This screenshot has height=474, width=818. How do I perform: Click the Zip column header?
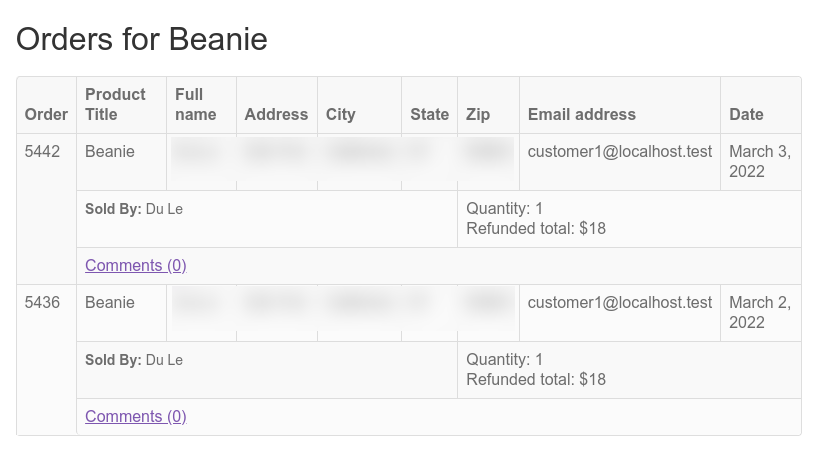[478, 114]
